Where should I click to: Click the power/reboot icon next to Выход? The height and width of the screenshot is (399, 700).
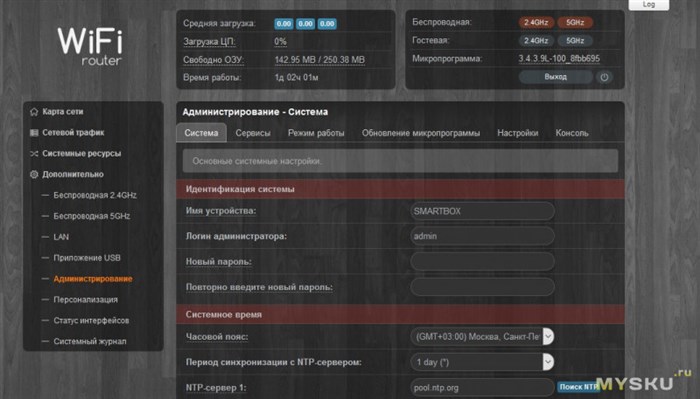pyautogui.click(x=604, y=77)
